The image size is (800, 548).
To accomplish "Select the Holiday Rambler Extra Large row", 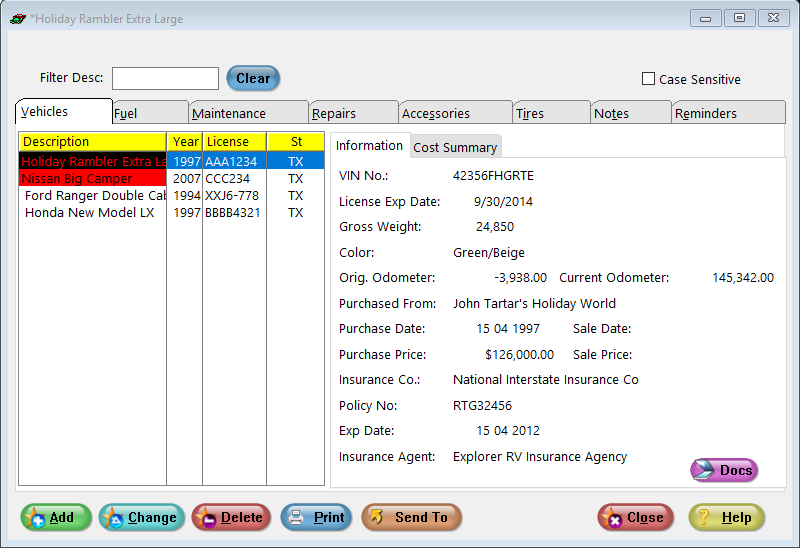I will 171,161.
